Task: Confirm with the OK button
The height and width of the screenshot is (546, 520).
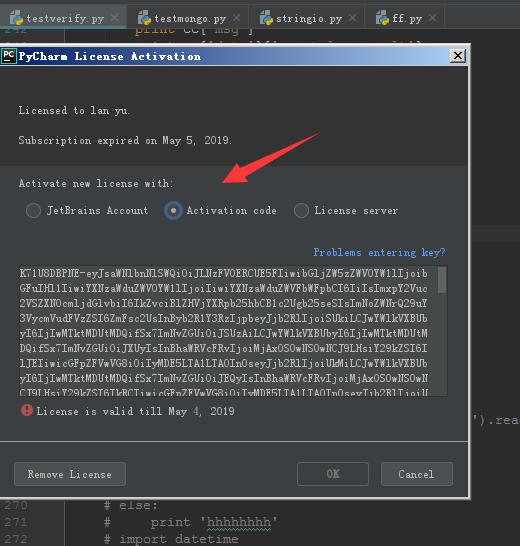Action: coord(333,474)
